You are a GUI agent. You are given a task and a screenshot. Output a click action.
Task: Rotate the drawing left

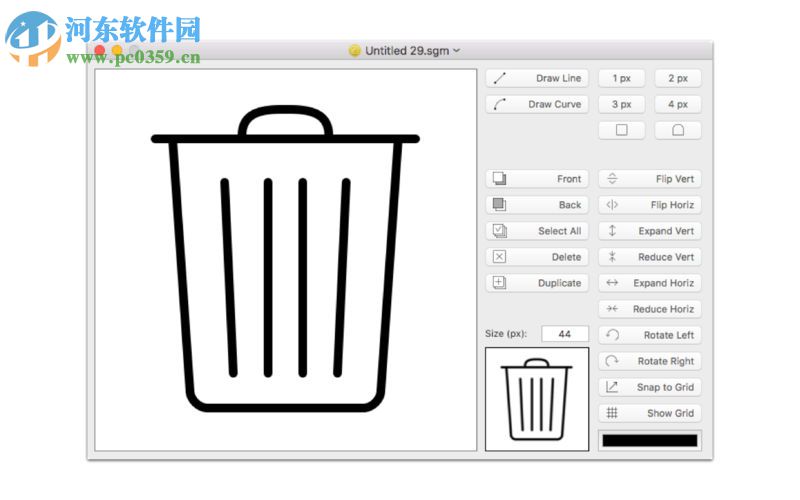click(x=649, y=335)
